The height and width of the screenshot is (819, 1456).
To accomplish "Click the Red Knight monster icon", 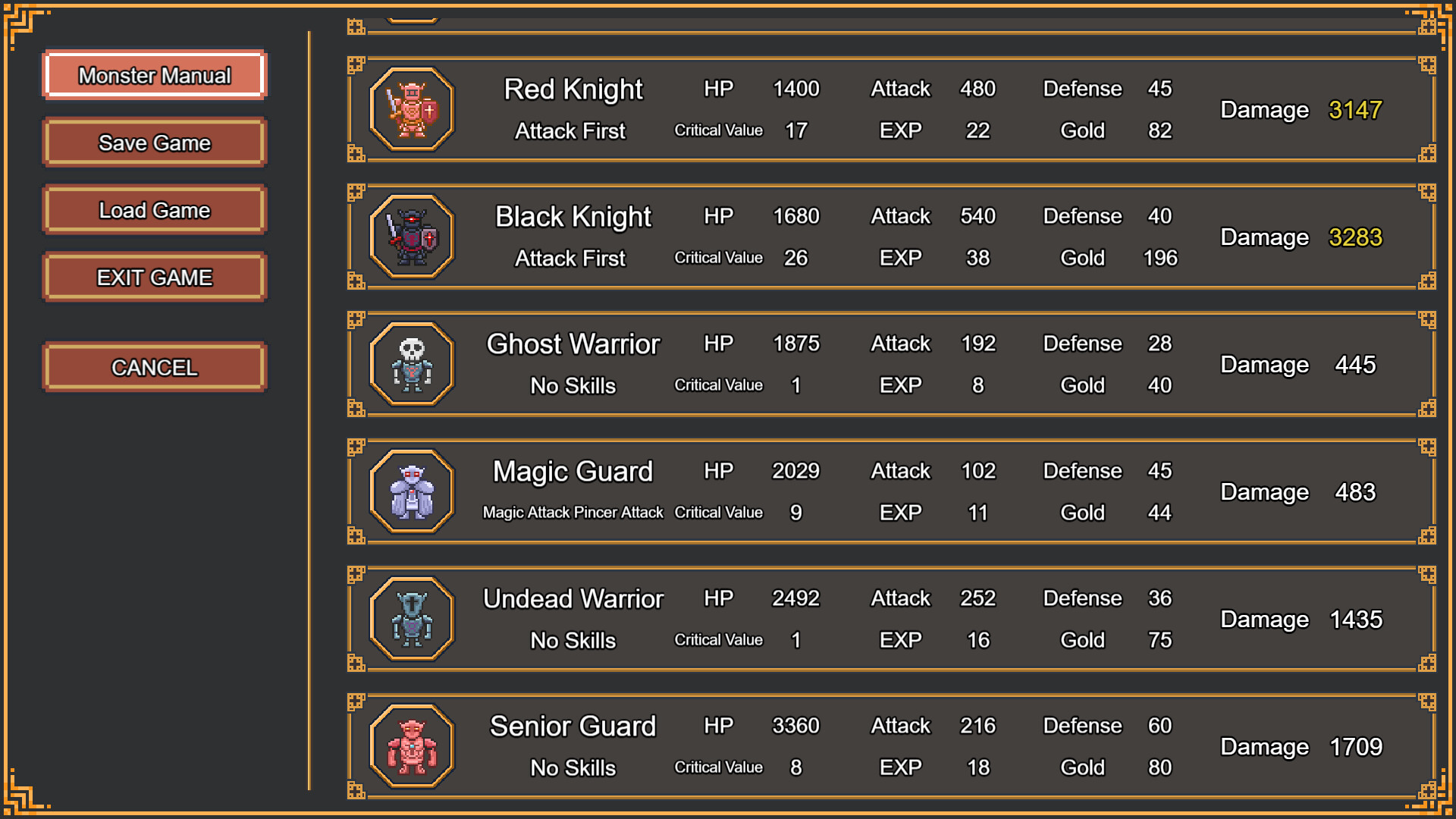I will coord(410,108).
